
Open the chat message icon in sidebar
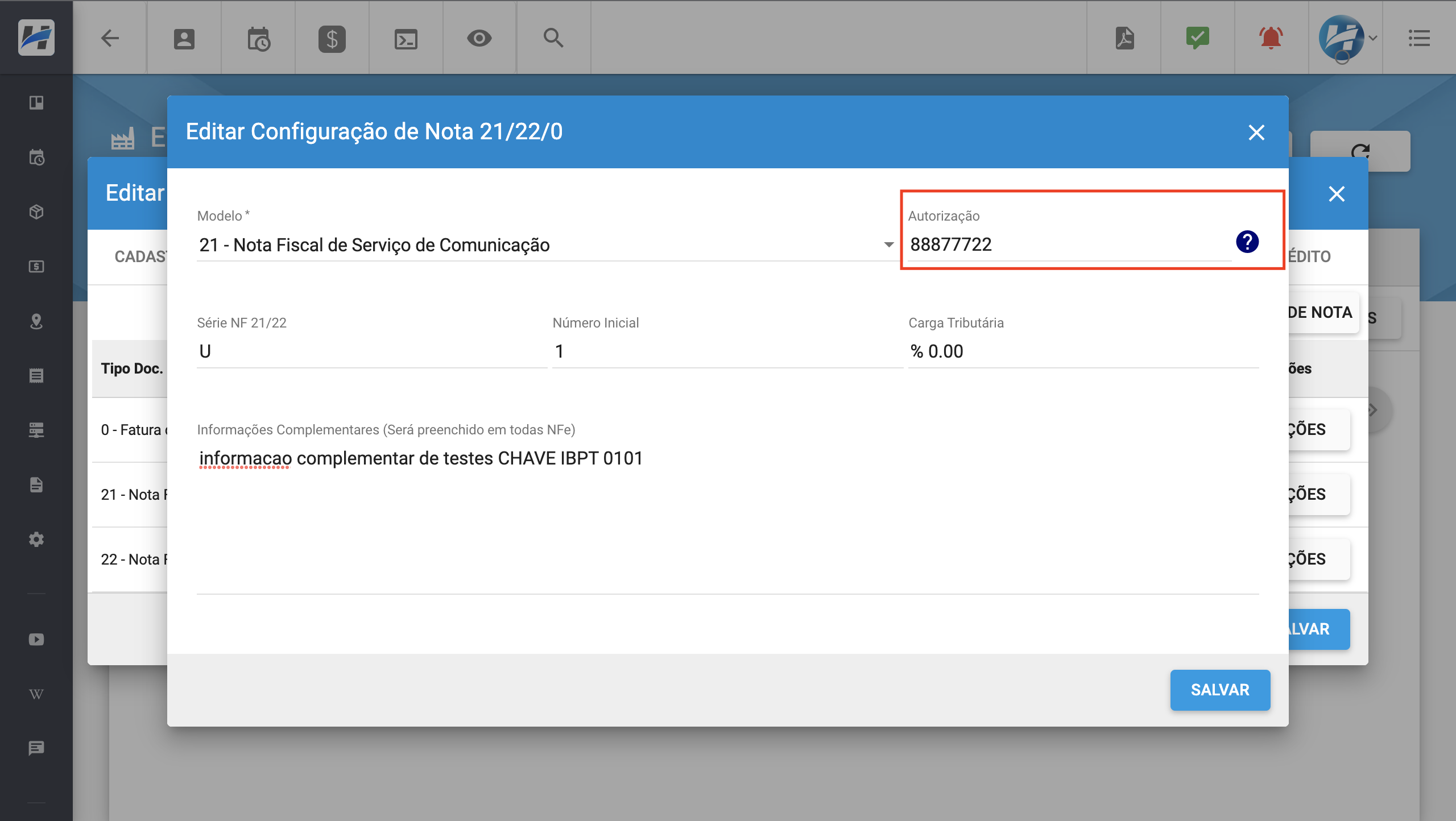tap(36, 748)
